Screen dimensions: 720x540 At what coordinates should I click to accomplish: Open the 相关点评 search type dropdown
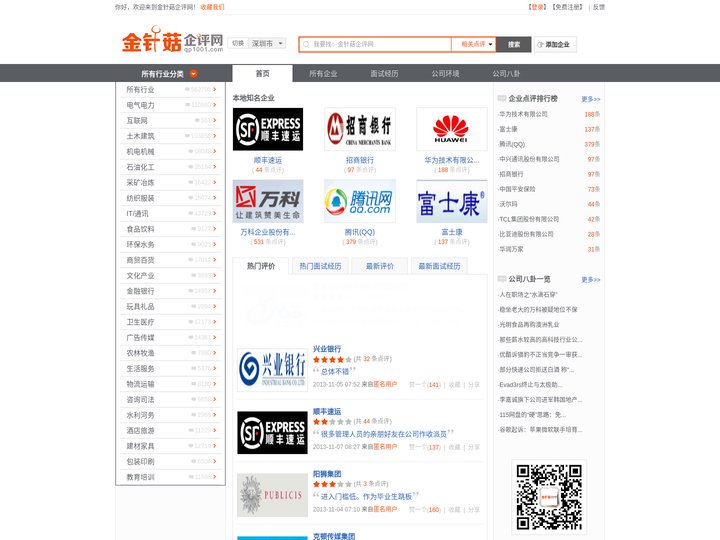[x=474, y=45]
